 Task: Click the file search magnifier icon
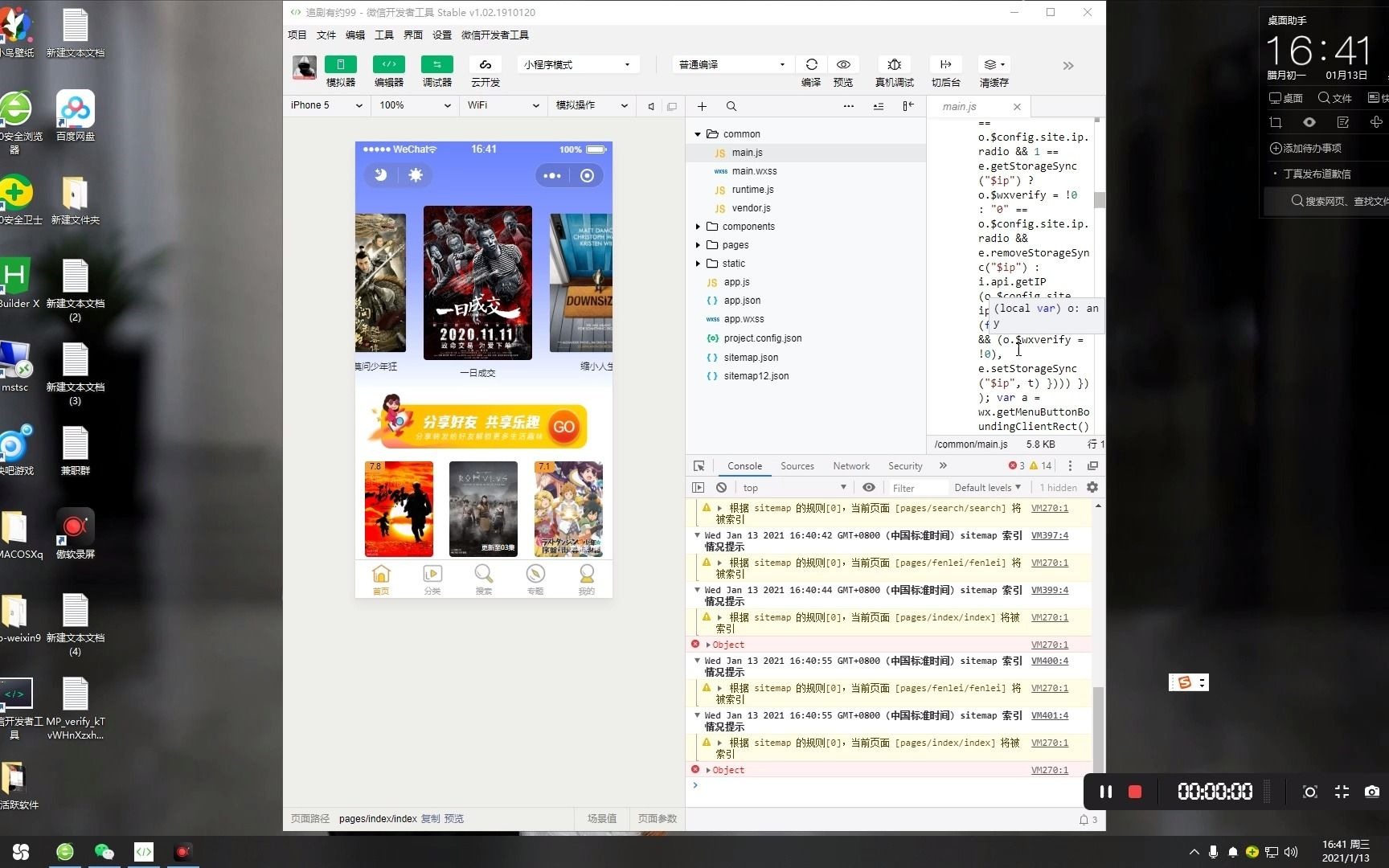point(731,106)
